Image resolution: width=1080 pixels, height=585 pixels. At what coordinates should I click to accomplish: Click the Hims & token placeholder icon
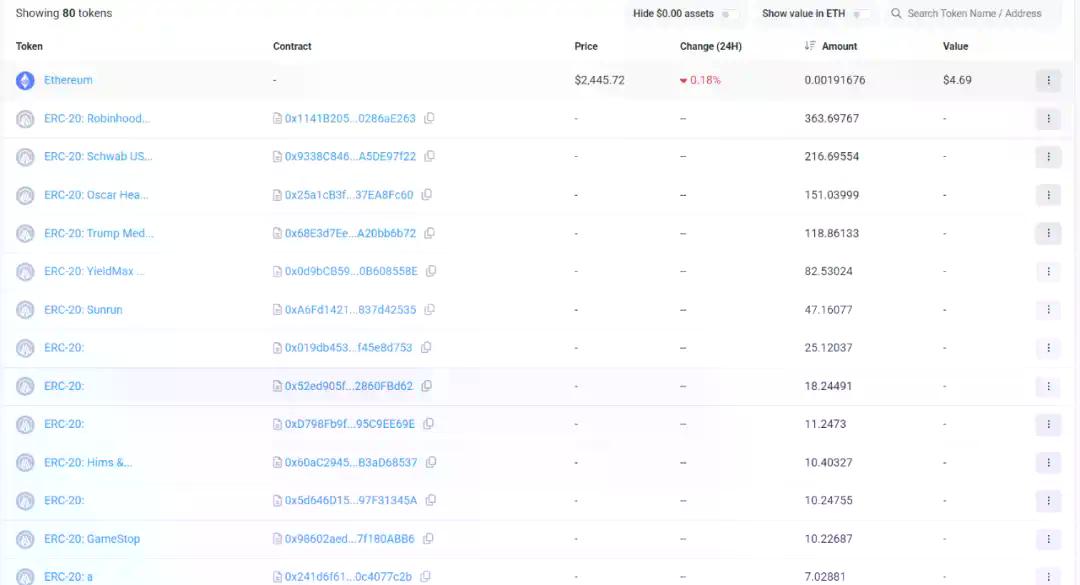point(25,463)
